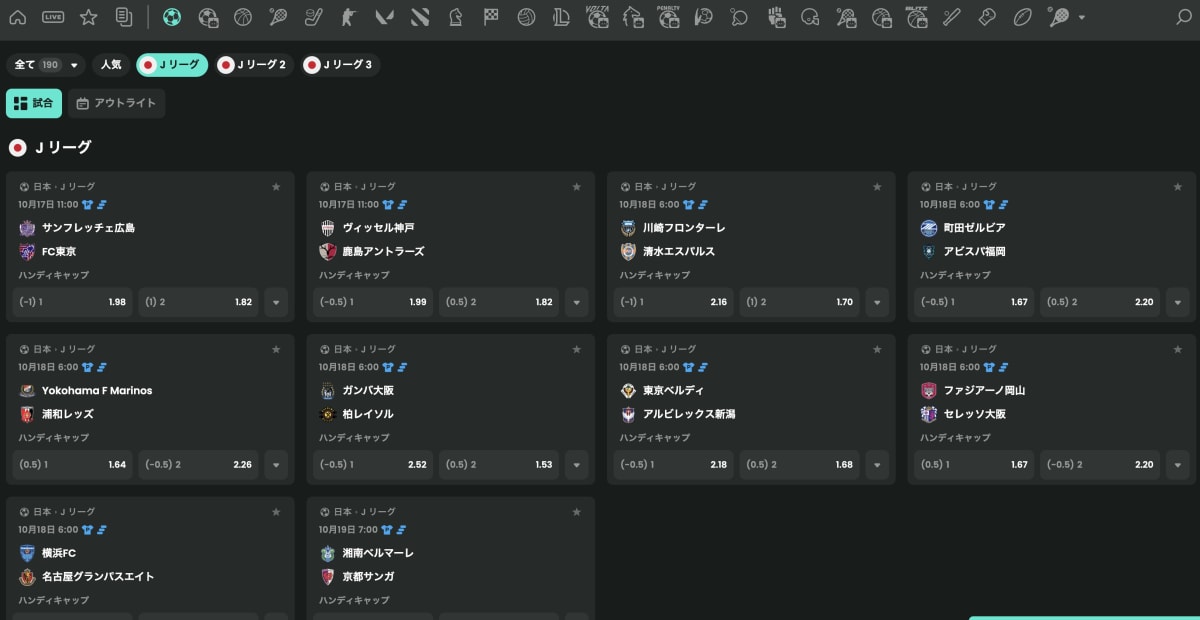Favorite the ファジアーノ岡山 match star
This screenshot has width=1200, height=620.
click(1178, 349)
